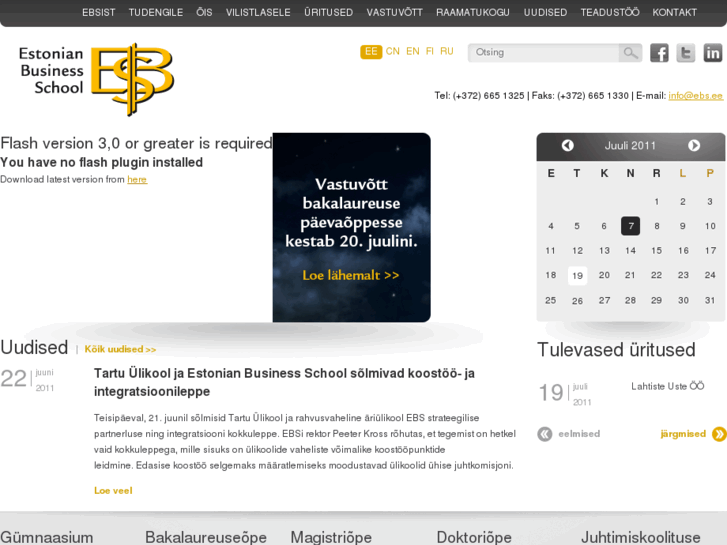The width and height of the screenshot is (727, 545).
Task: Open the Tartu Ülikool news headline
Action: point(284,382)
